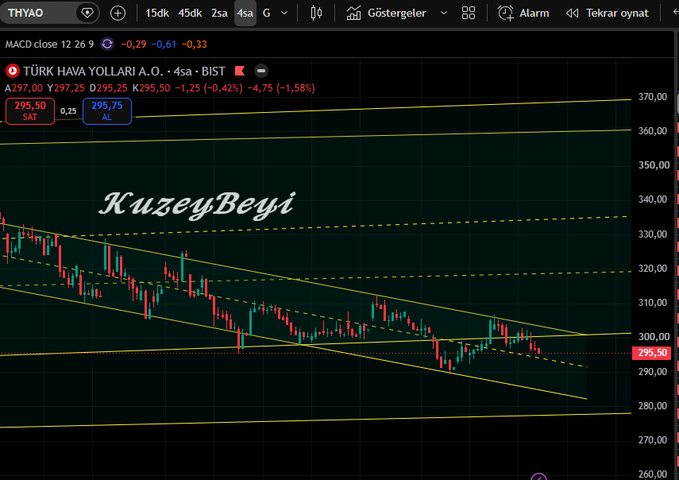Screen dimensions: 679x480
Task: Click the open price A297,00
Action: tap(23, 88)
